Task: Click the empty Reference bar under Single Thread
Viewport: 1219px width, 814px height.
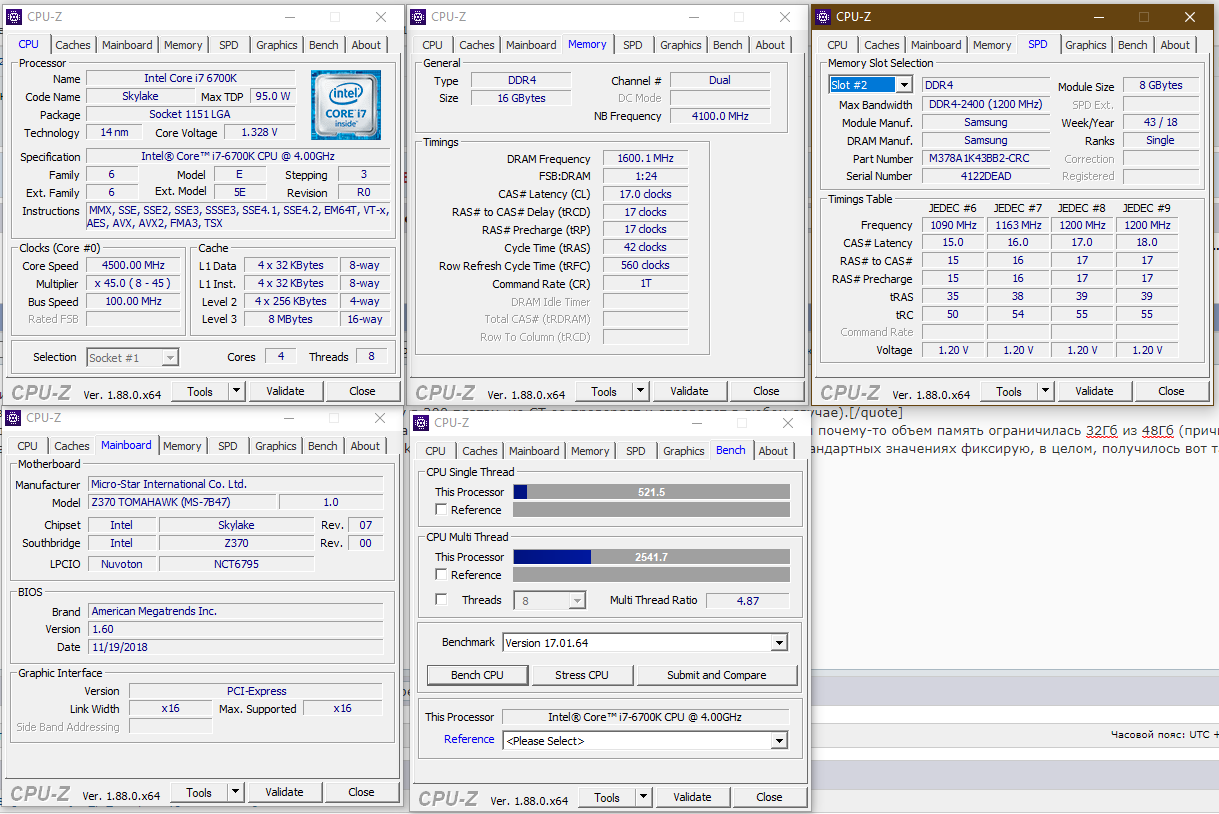Action: [651, 510]
